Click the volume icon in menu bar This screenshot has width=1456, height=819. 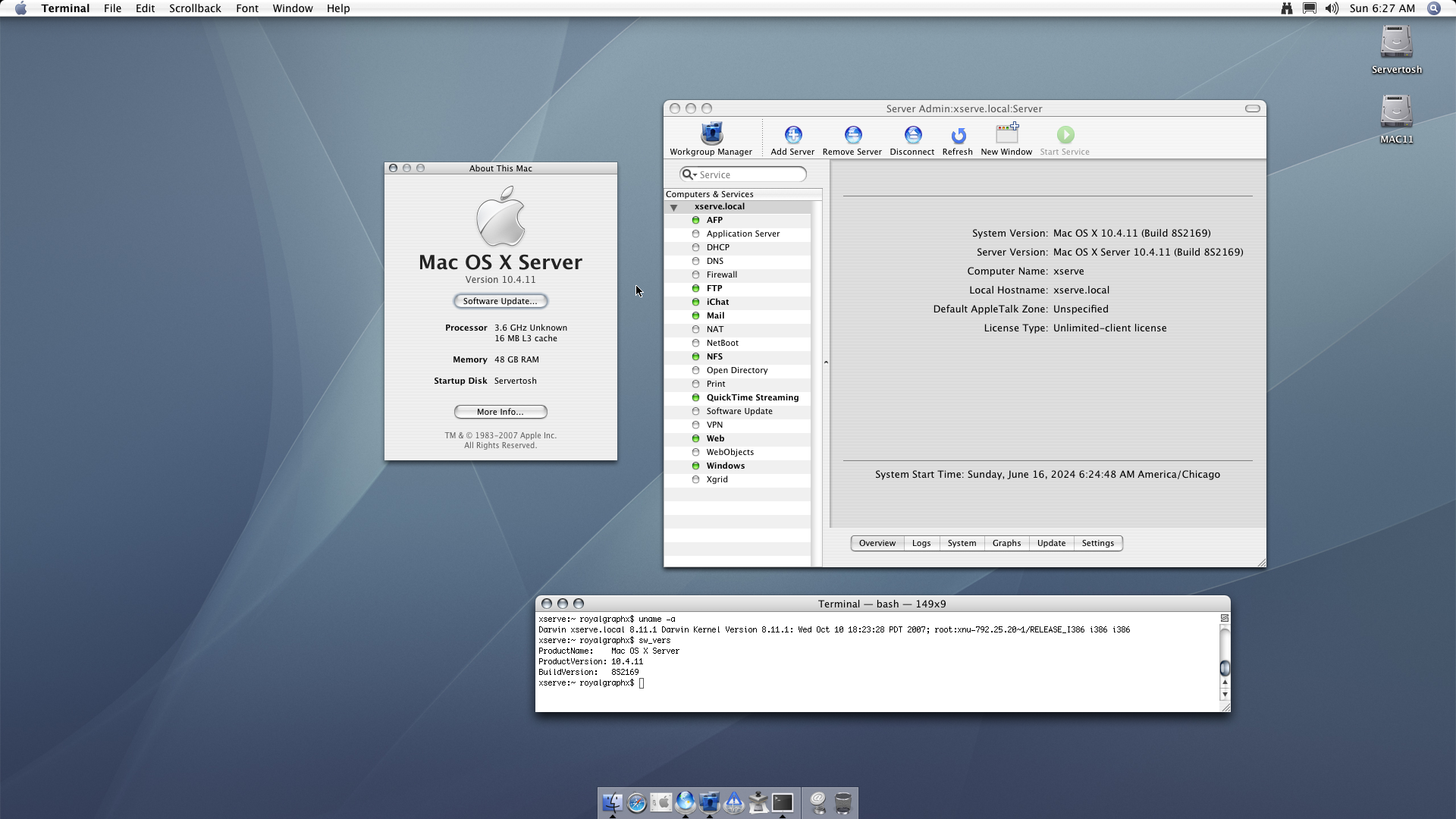coord(1332,8)
